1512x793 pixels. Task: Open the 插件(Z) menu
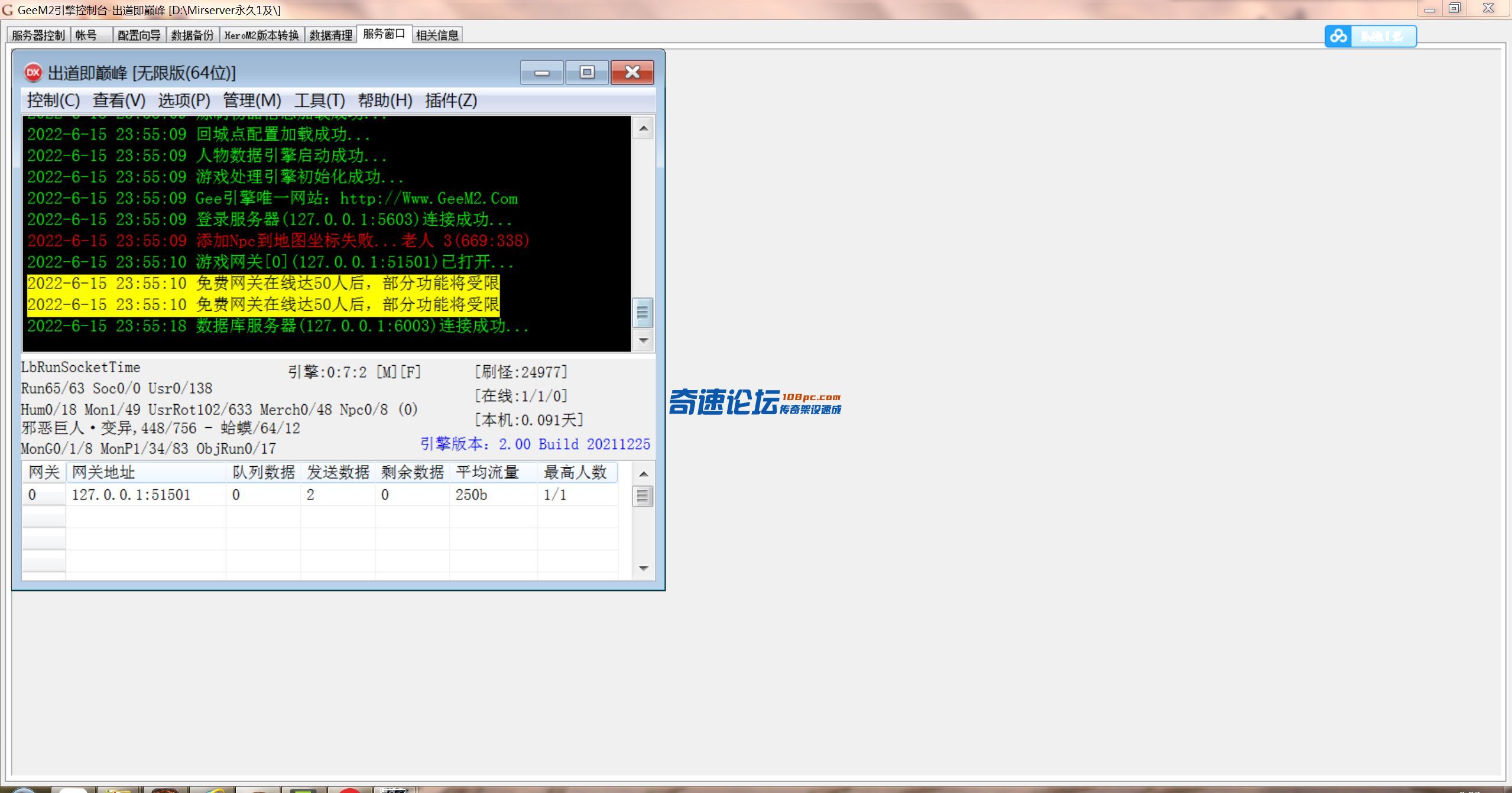451,100
